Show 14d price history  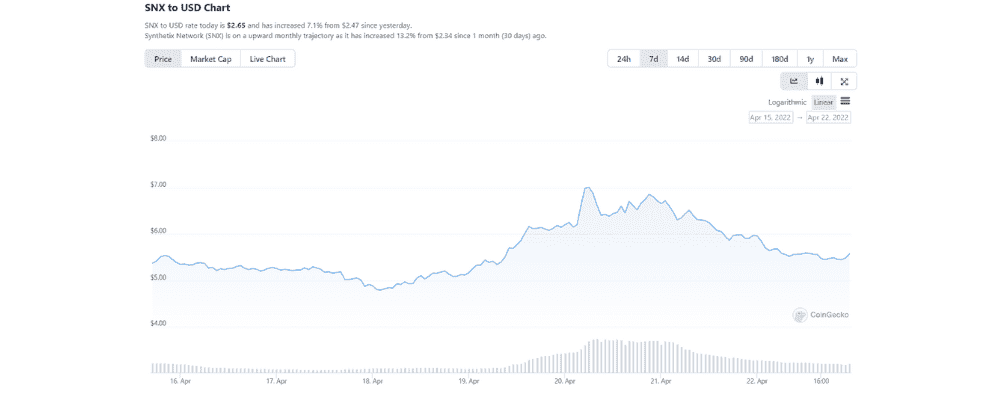click(683, 59)
